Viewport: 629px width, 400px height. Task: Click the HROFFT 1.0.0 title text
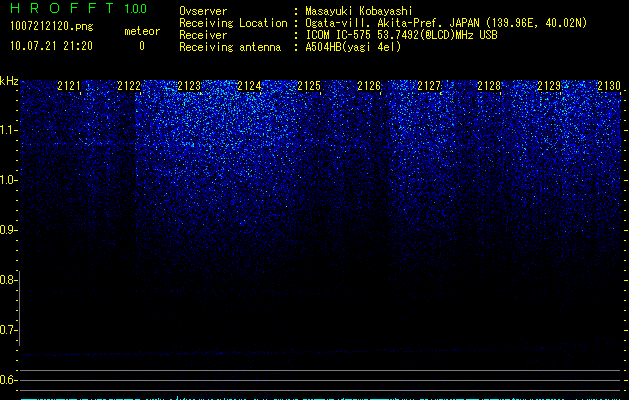(78, 8)
